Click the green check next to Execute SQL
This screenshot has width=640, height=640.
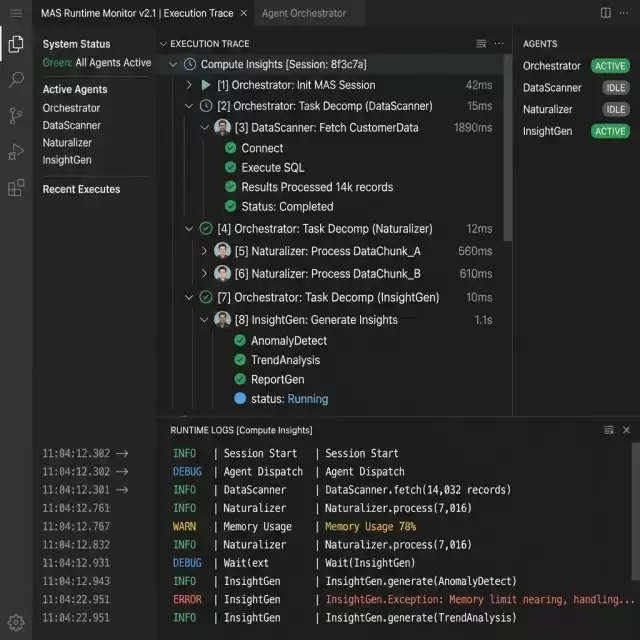pyautogui.click(x=231, y=167)
